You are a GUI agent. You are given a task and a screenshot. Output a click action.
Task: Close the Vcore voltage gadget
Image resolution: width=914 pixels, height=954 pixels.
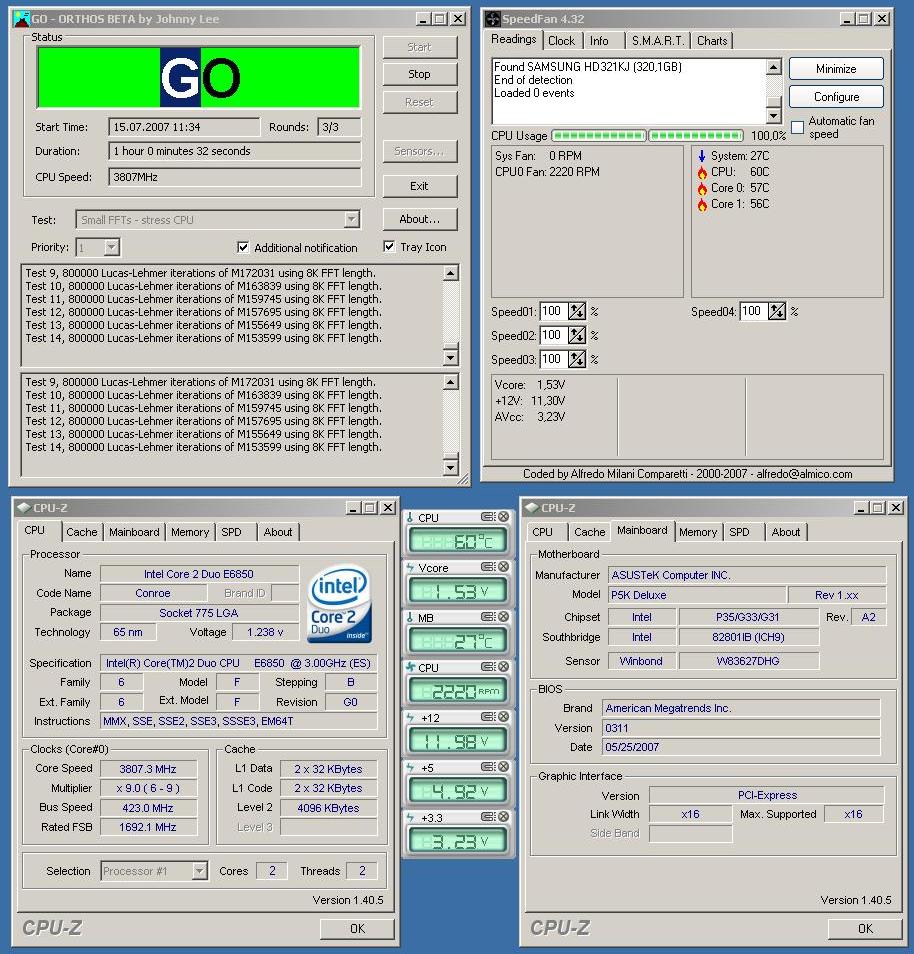[x=504, y=566]
